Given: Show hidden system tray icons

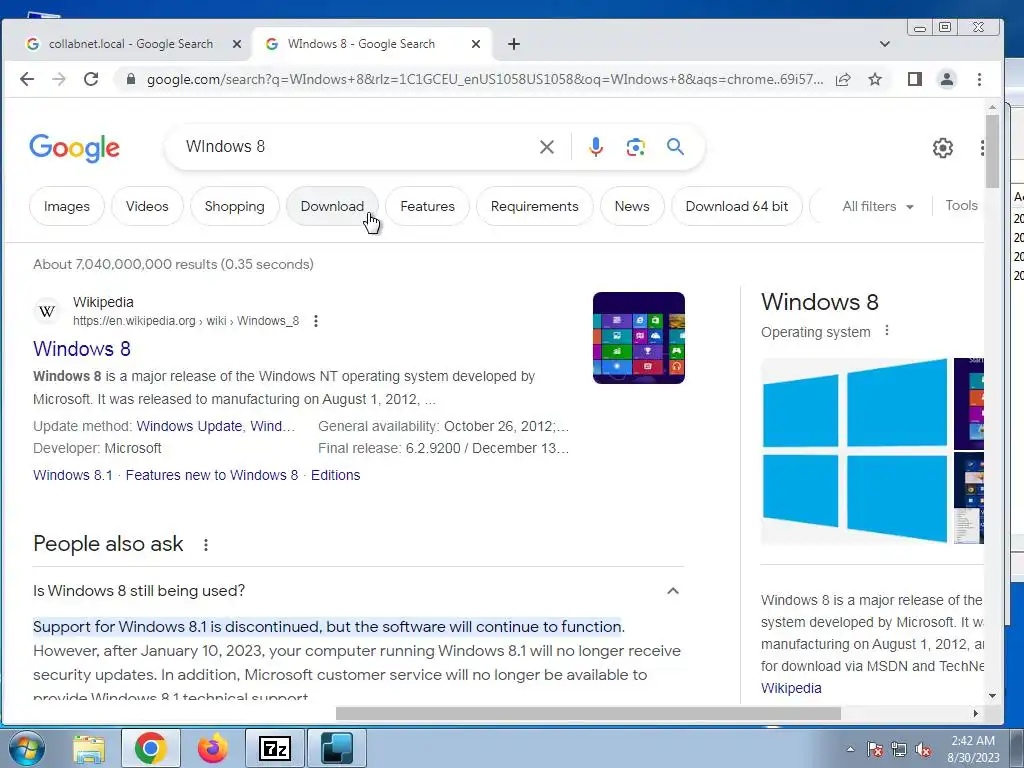Looking at the screenshot, I should 850,749.
